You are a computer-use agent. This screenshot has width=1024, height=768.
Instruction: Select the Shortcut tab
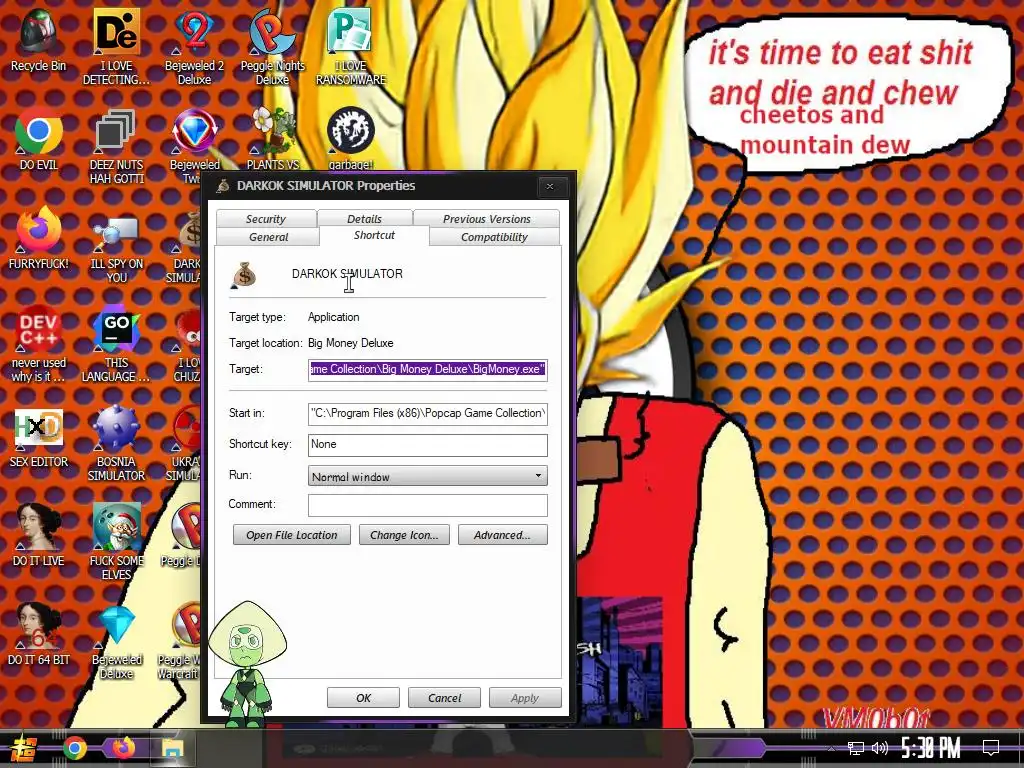(x=374, y=235)
